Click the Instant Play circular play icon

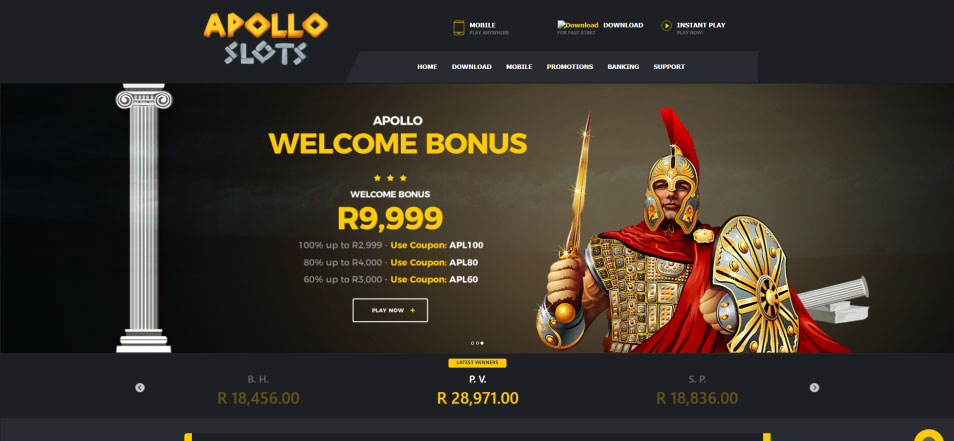coord(666,26)
